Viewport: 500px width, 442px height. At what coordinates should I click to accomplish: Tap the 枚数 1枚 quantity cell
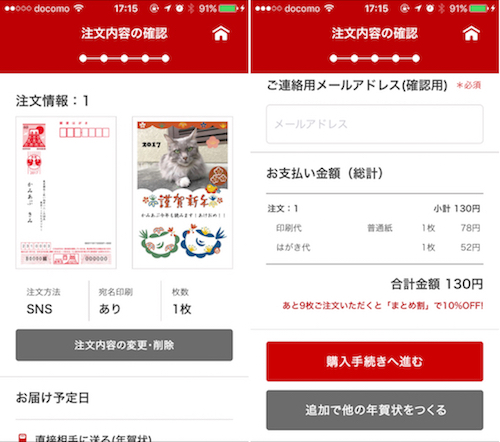pyautogui.click(x=197, y=301)
